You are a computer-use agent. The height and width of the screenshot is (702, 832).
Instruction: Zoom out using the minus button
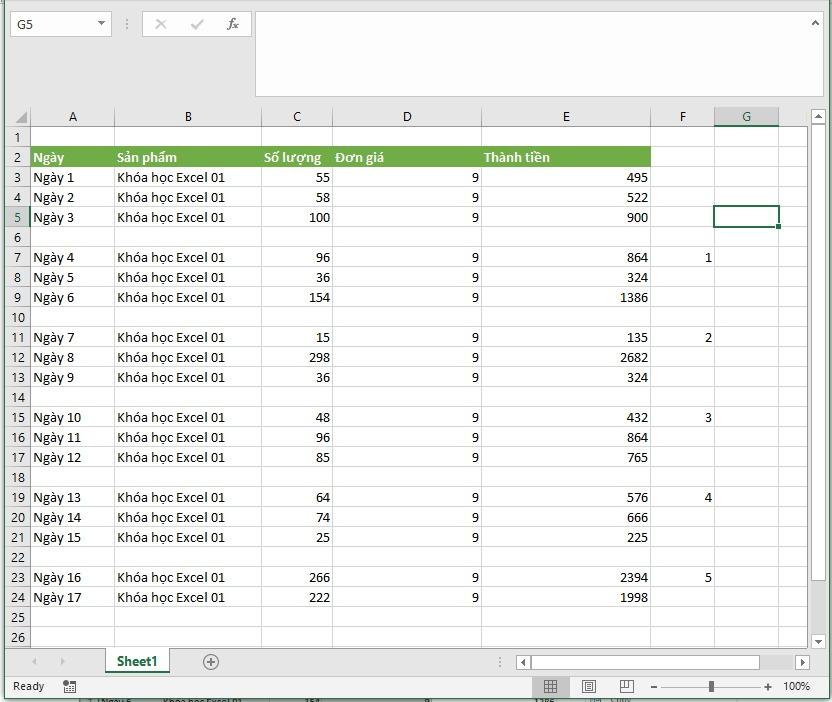pos(655,687)
